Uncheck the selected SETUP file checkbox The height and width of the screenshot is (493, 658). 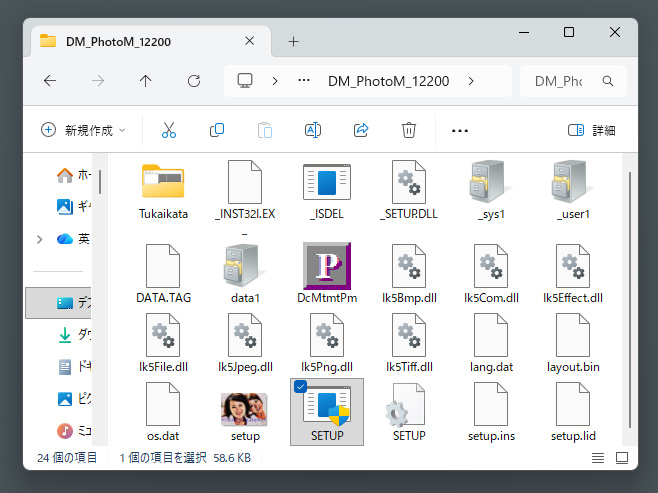[301, 388]
